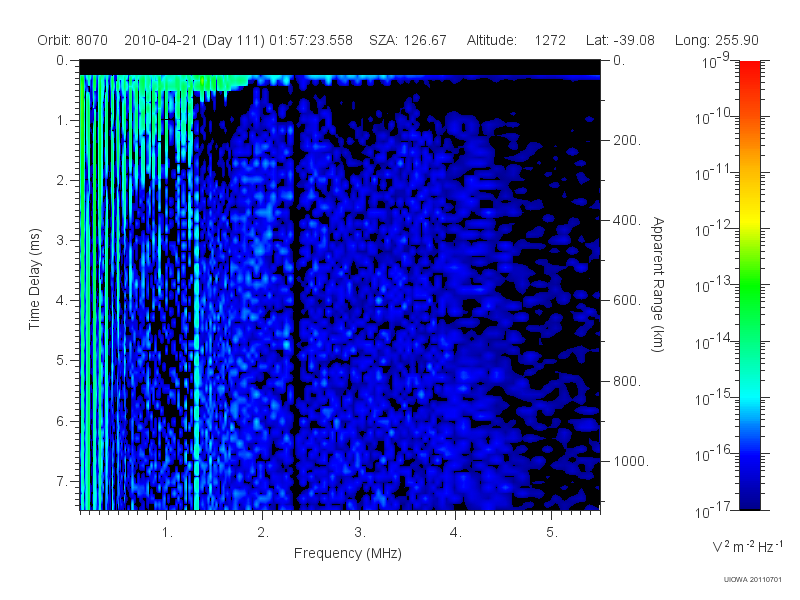Click the altitude value '1272'
Viewport: 800px width, 600px height.
[550, 40]
